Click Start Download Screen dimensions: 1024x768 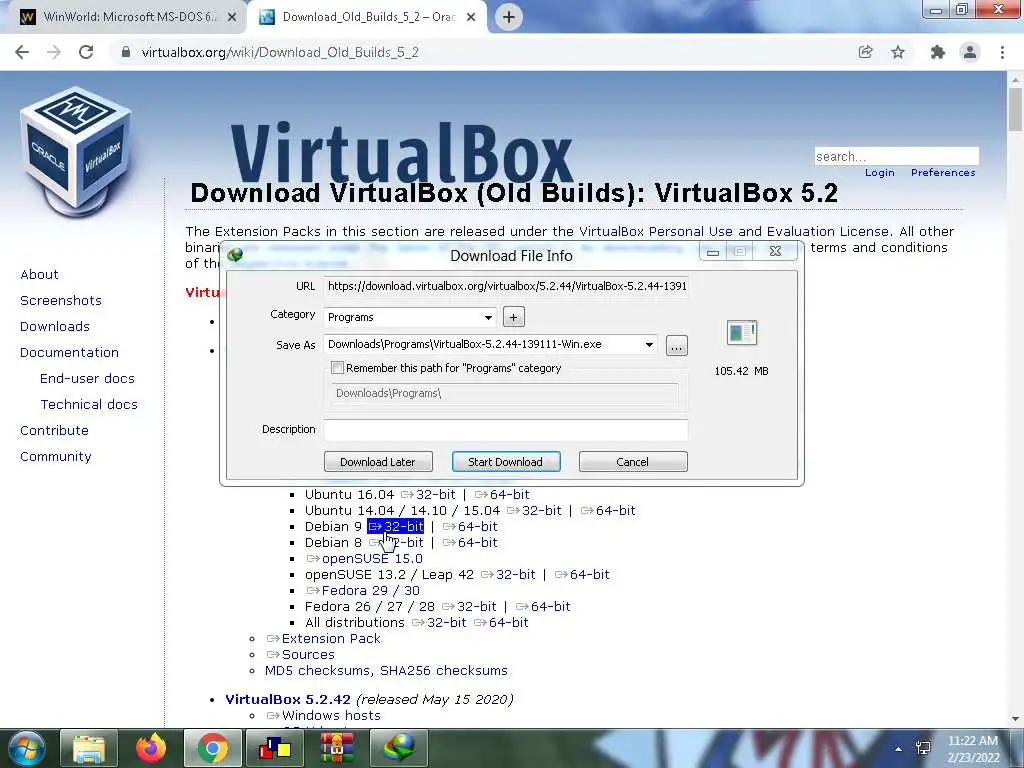coord(506,462)
